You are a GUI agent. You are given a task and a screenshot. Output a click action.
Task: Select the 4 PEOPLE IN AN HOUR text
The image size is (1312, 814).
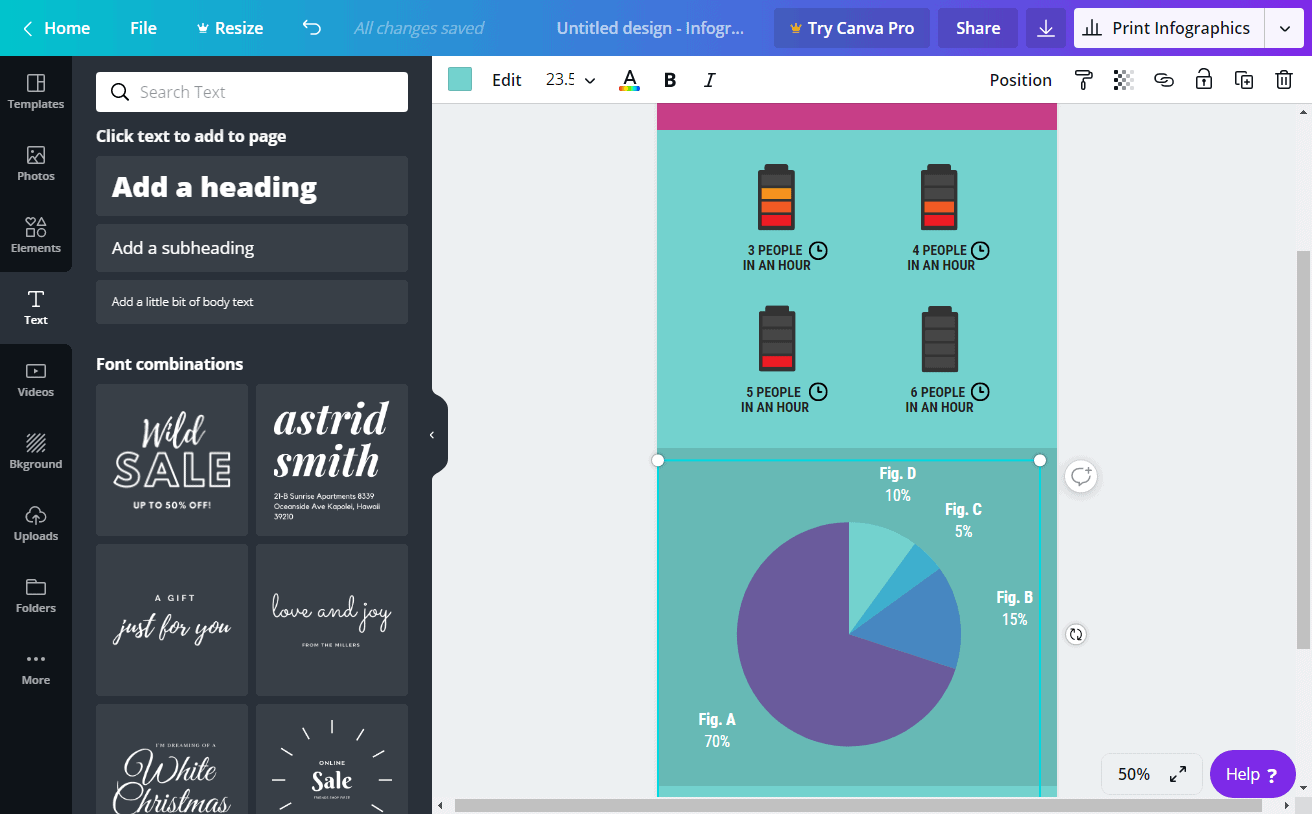point(940,258)
